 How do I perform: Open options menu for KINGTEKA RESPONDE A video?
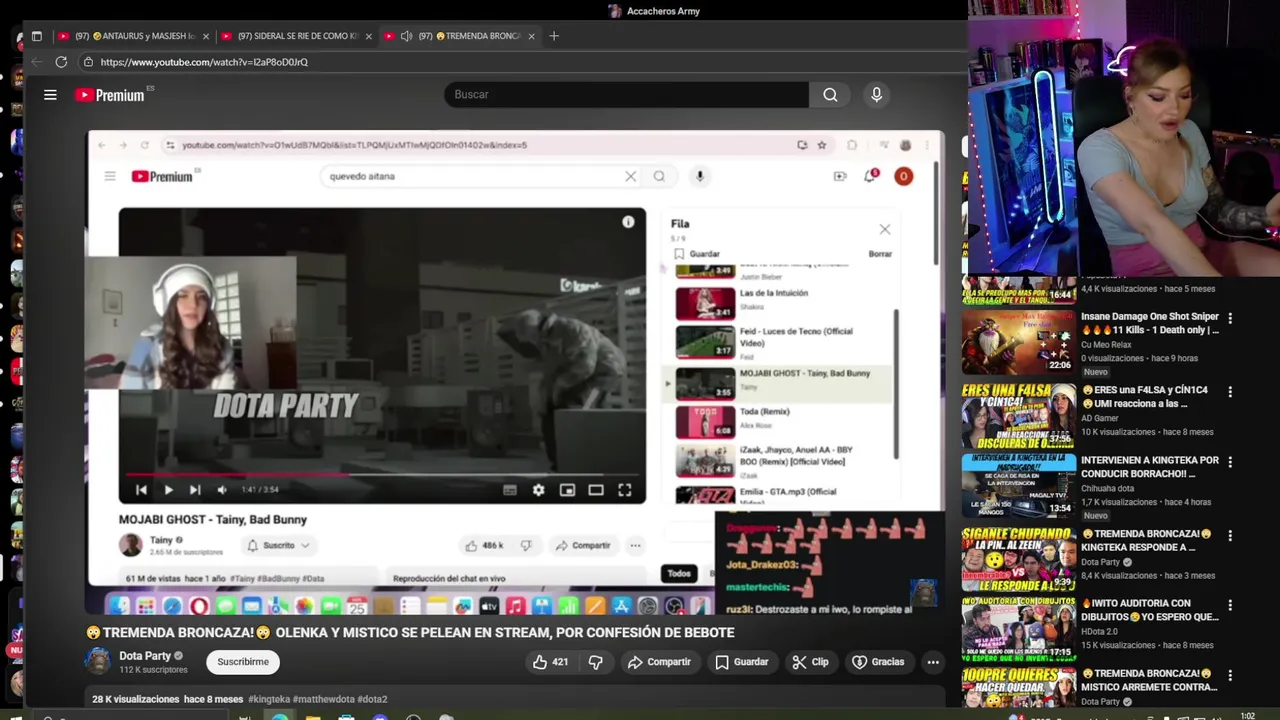point(1230,536)
